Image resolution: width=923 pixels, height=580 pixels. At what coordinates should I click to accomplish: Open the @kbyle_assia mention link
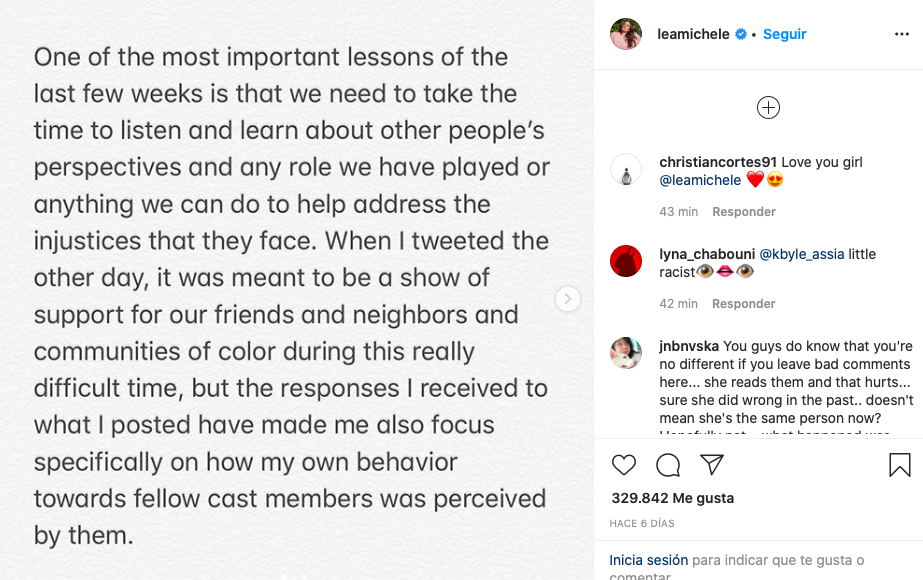802,255
